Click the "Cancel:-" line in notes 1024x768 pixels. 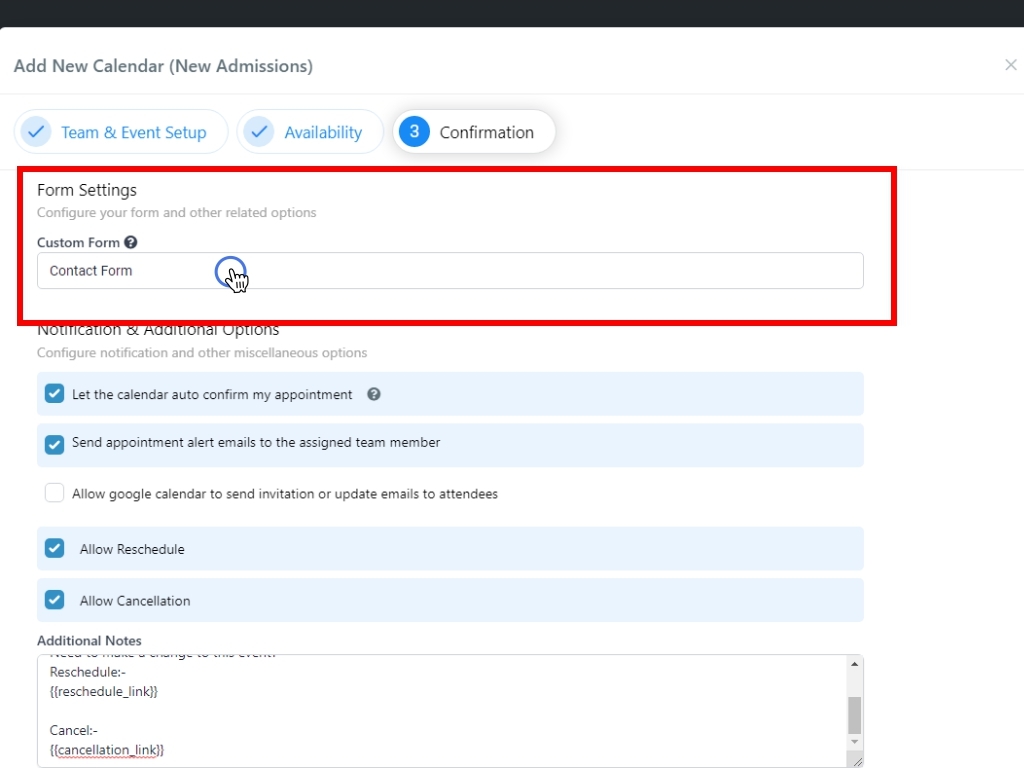click(x=74, y=730)
